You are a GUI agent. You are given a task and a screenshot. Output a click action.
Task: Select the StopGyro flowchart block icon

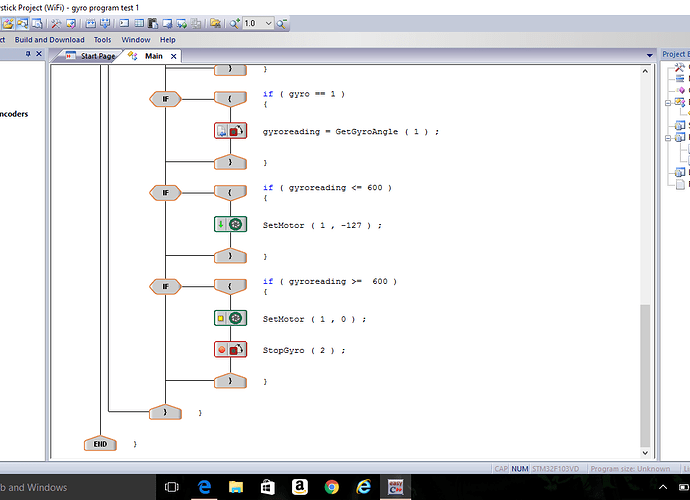coord(231,349)
